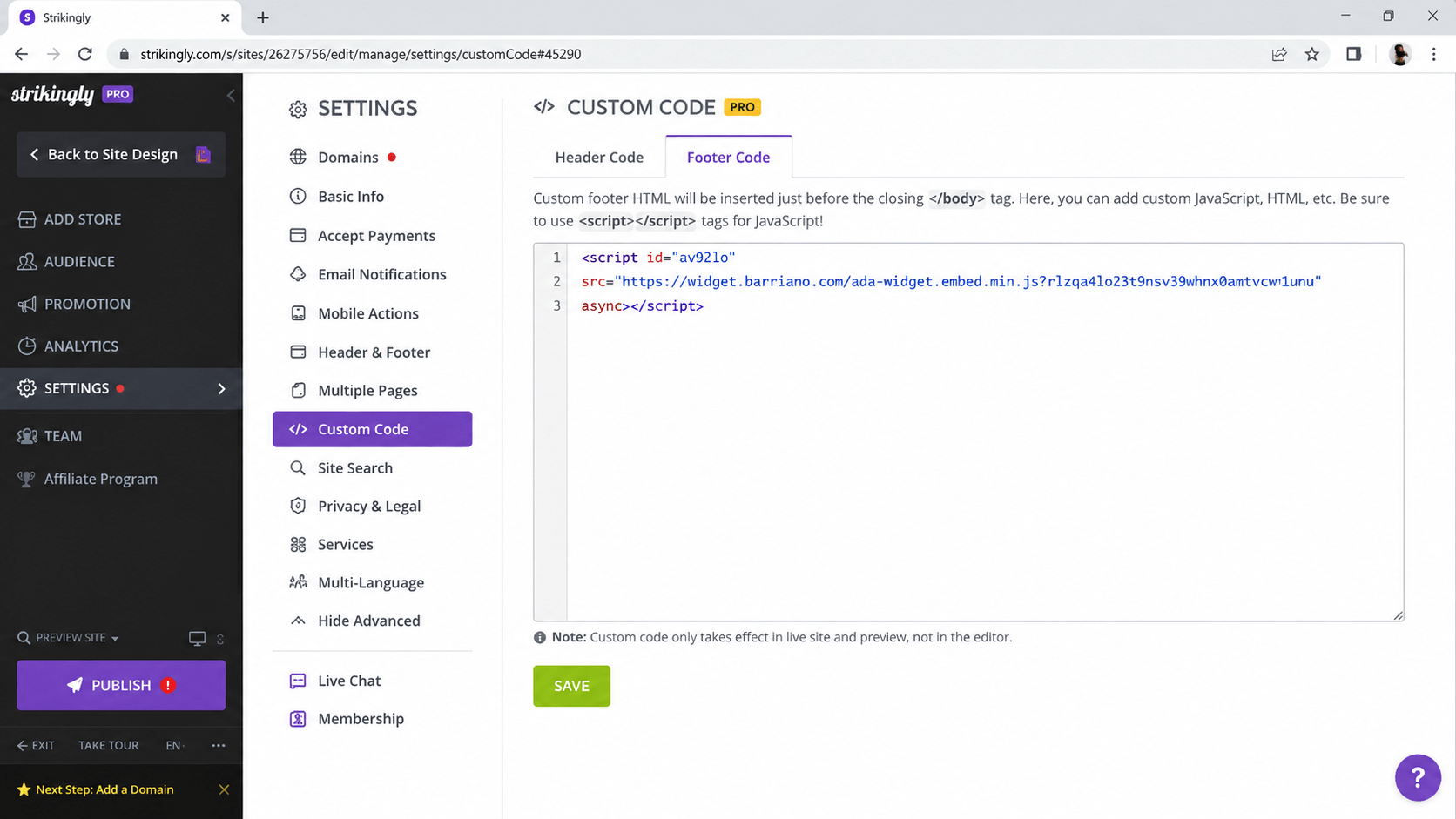Viewport: 1456px width, 819px height.
Task: Toggle the device switcher arrows
Action: coord(220,639)
